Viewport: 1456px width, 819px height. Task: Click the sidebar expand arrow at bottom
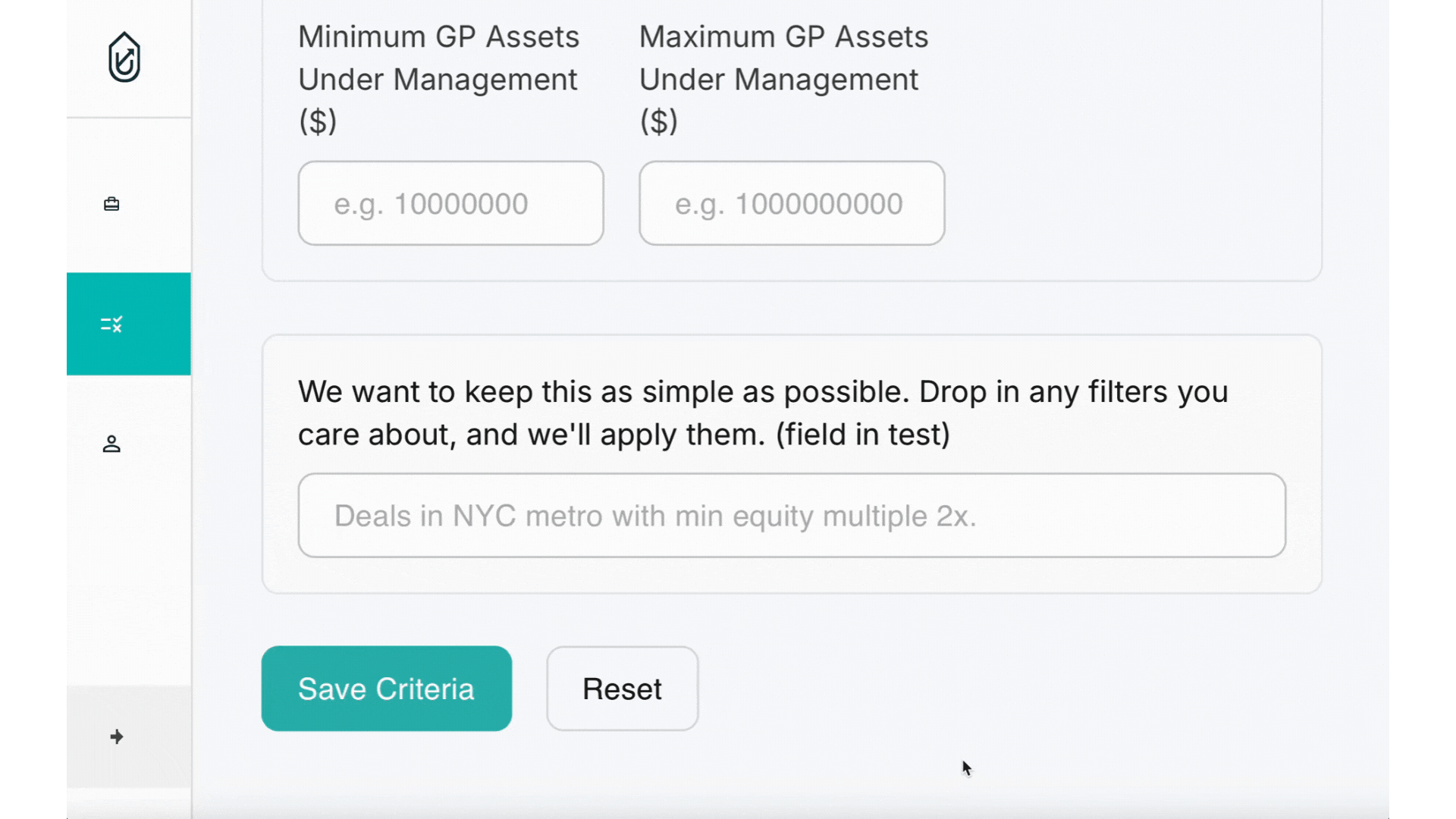coord(116,736)
